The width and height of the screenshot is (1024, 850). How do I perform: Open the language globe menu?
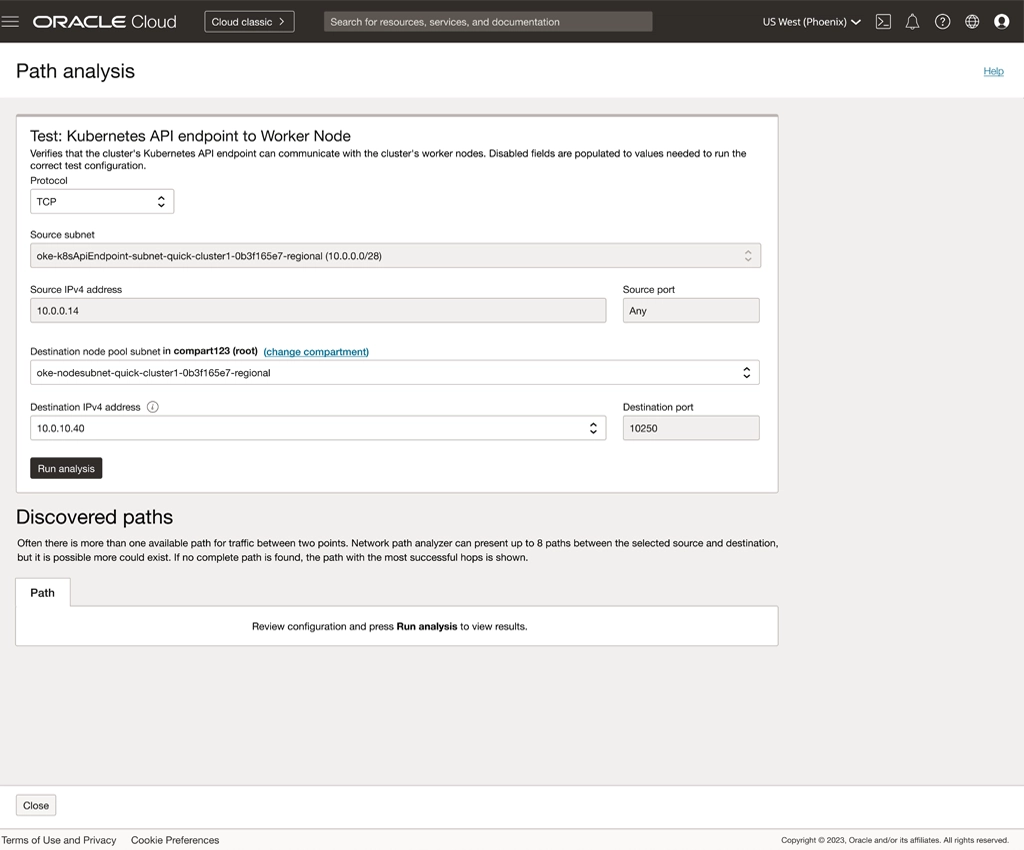(x=972, y=21)
